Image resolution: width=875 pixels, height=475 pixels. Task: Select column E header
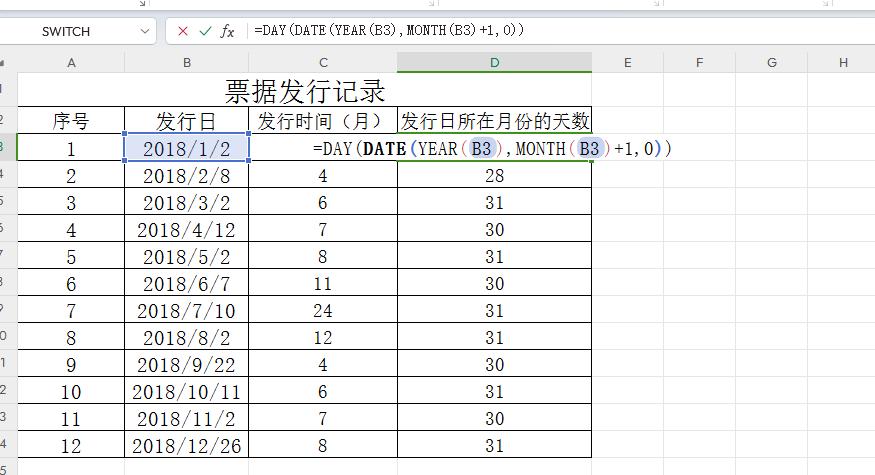(628, 63)
